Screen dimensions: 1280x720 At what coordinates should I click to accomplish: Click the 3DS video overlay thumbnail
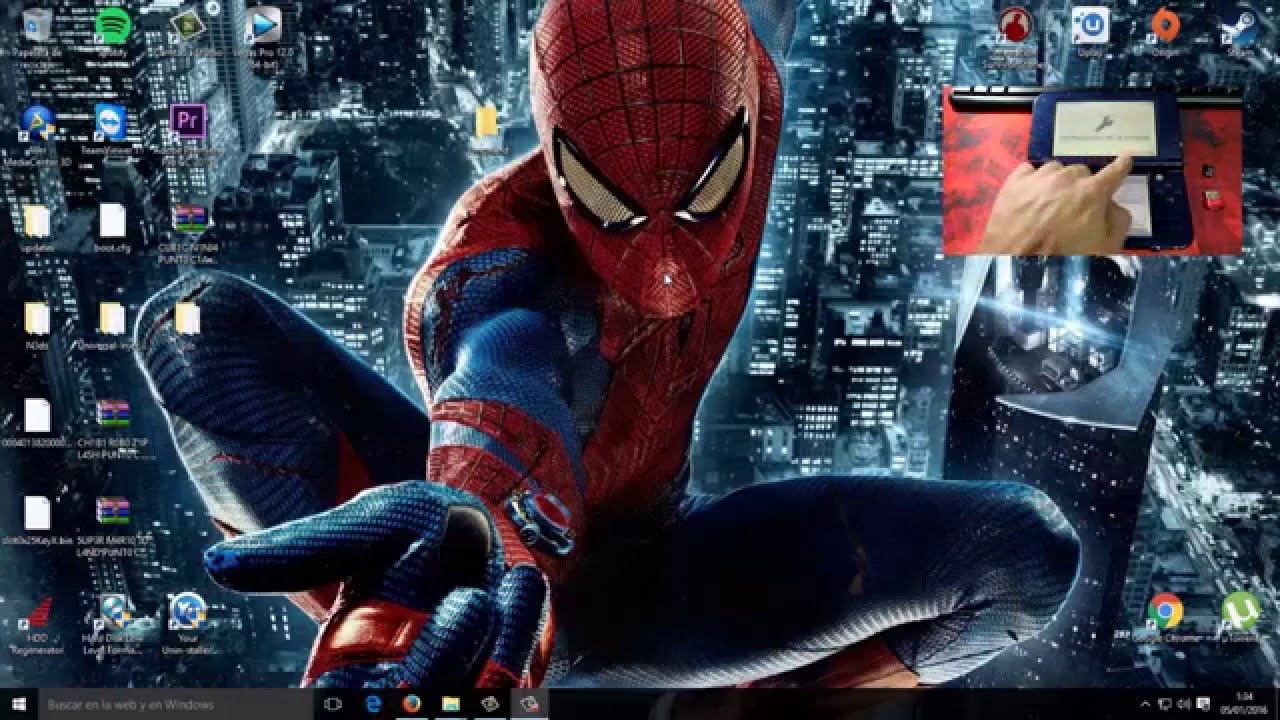coord(1092,170)
